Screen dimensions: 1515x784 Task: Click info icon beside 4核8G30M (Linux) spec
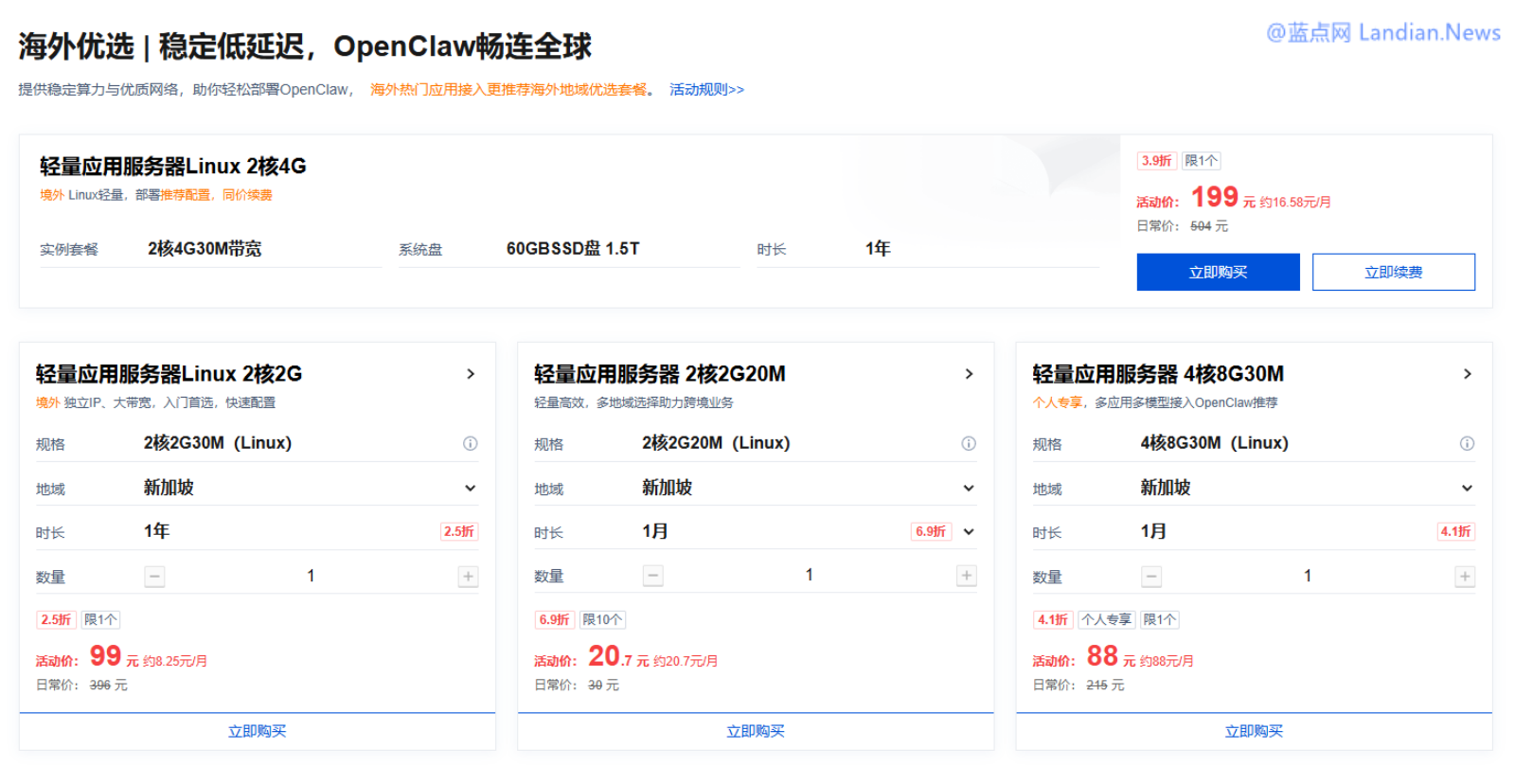click(1466, 443)
